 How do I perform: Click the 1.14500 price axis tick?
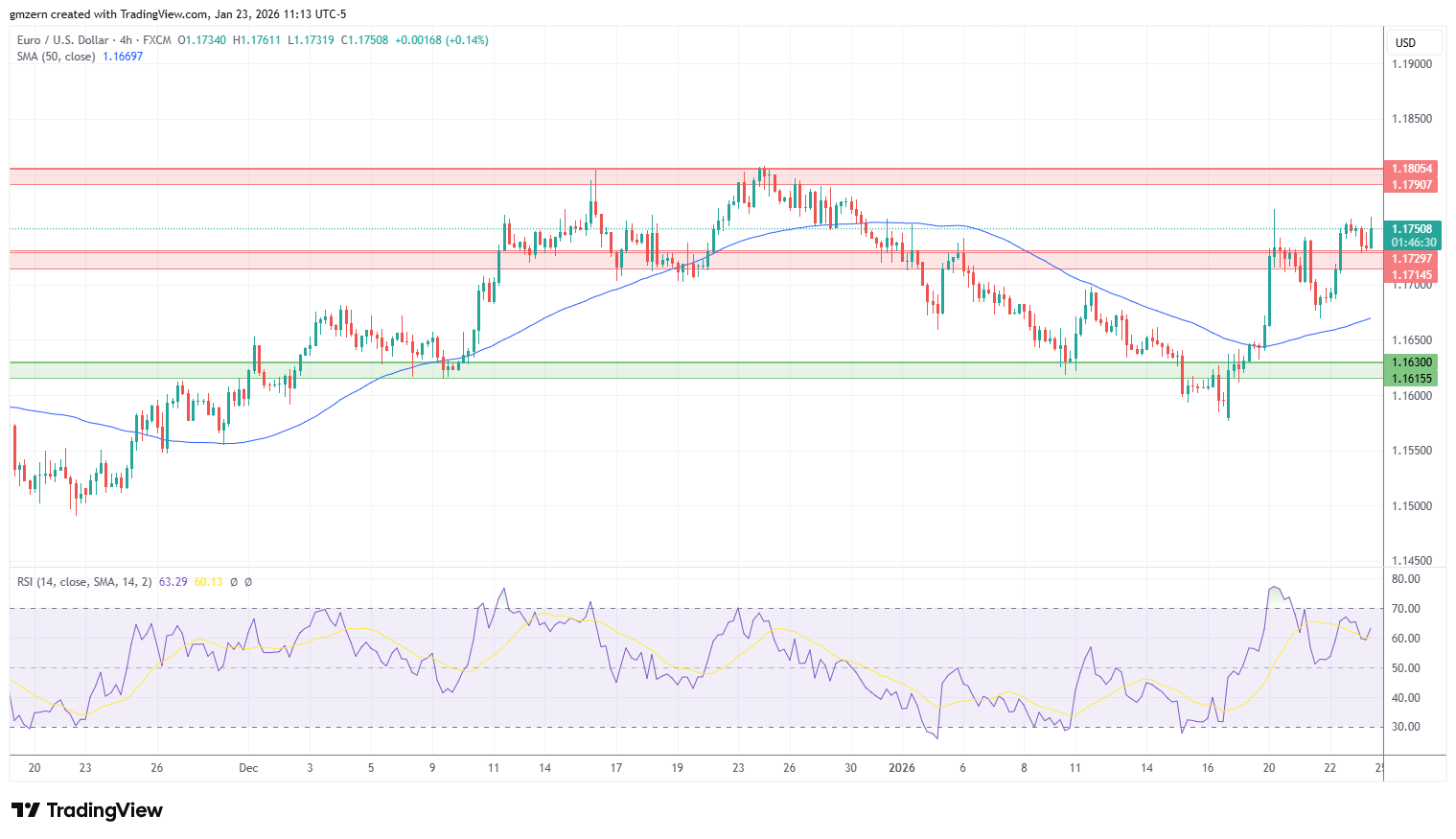click(1412, 561)
